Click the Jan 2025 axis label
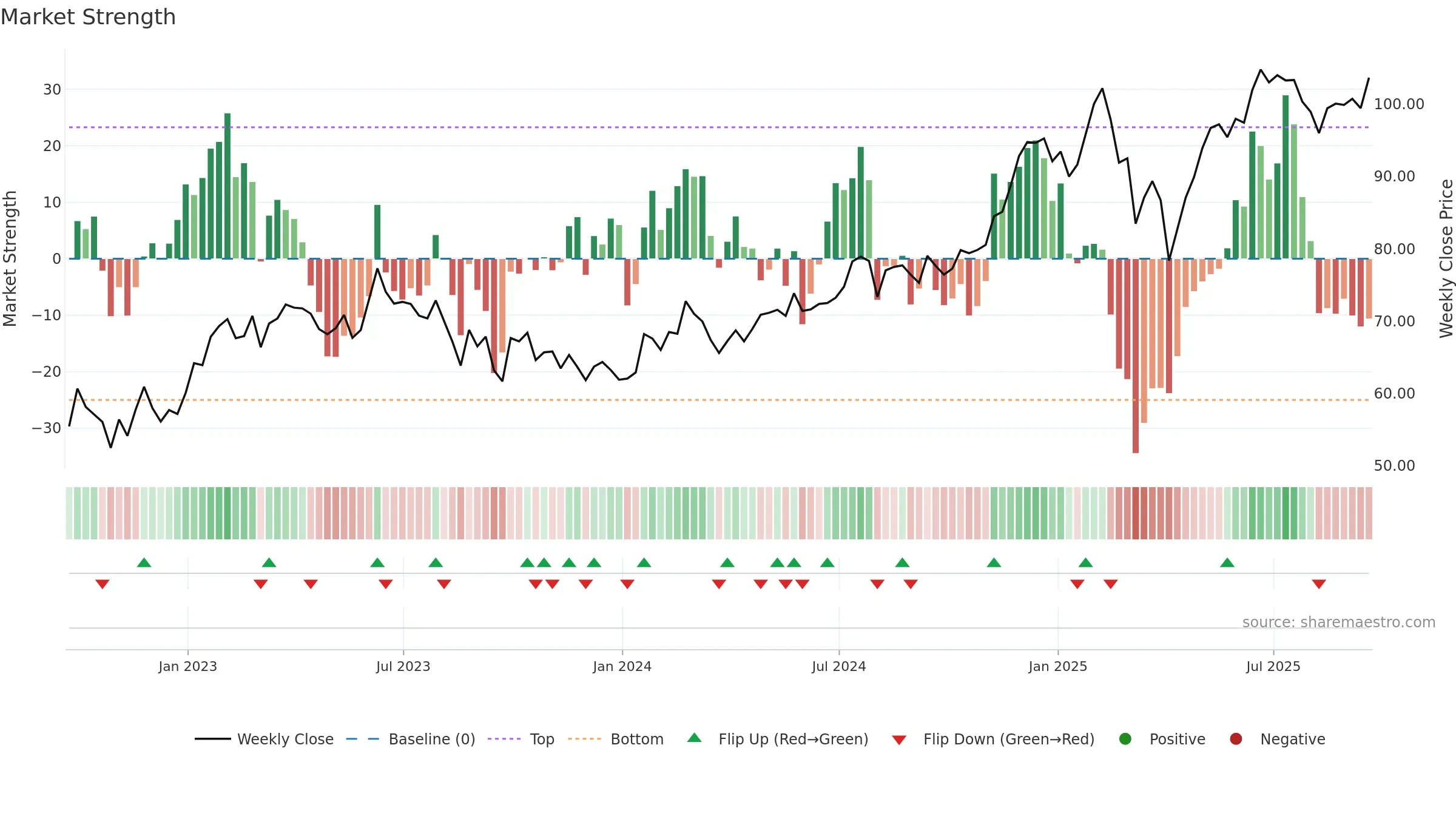Screen dimensions: 1456x819 [x=1057, y=666]
